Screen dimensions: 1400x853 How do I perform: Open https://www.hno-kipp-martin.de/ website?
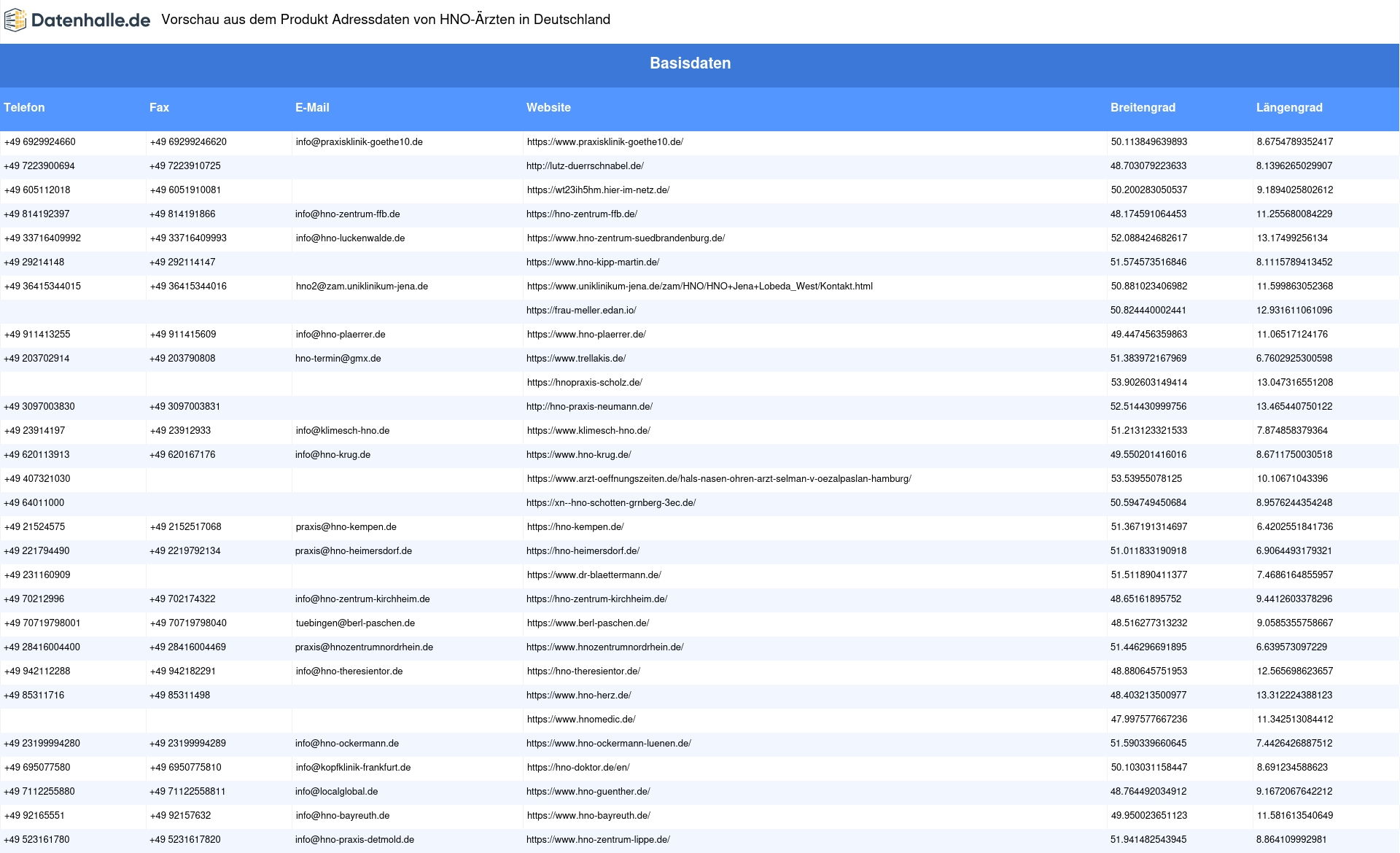coord(593,262)
